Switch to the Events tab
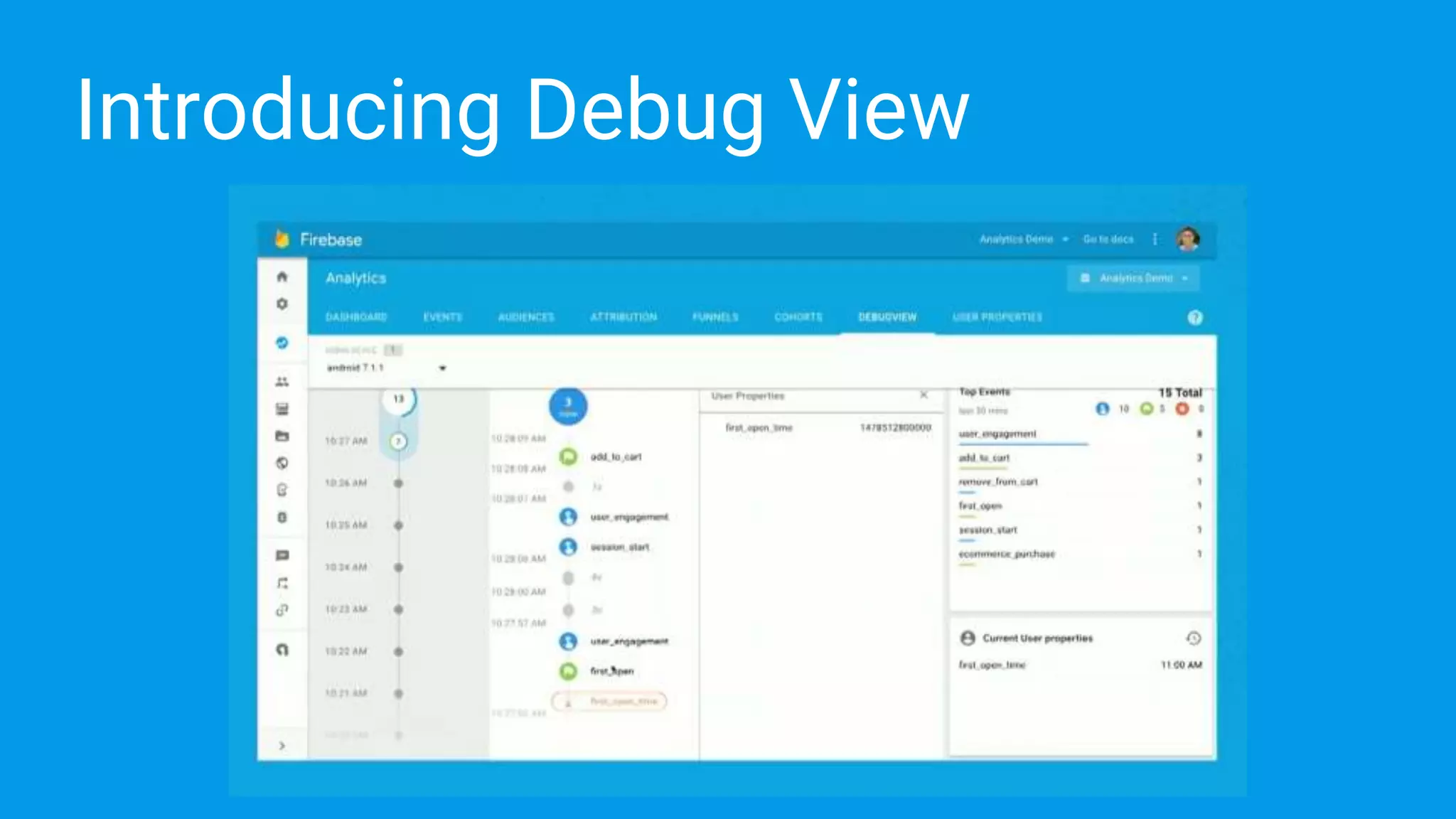Viewport: 1456px width, 819px height. coord(442,317)
